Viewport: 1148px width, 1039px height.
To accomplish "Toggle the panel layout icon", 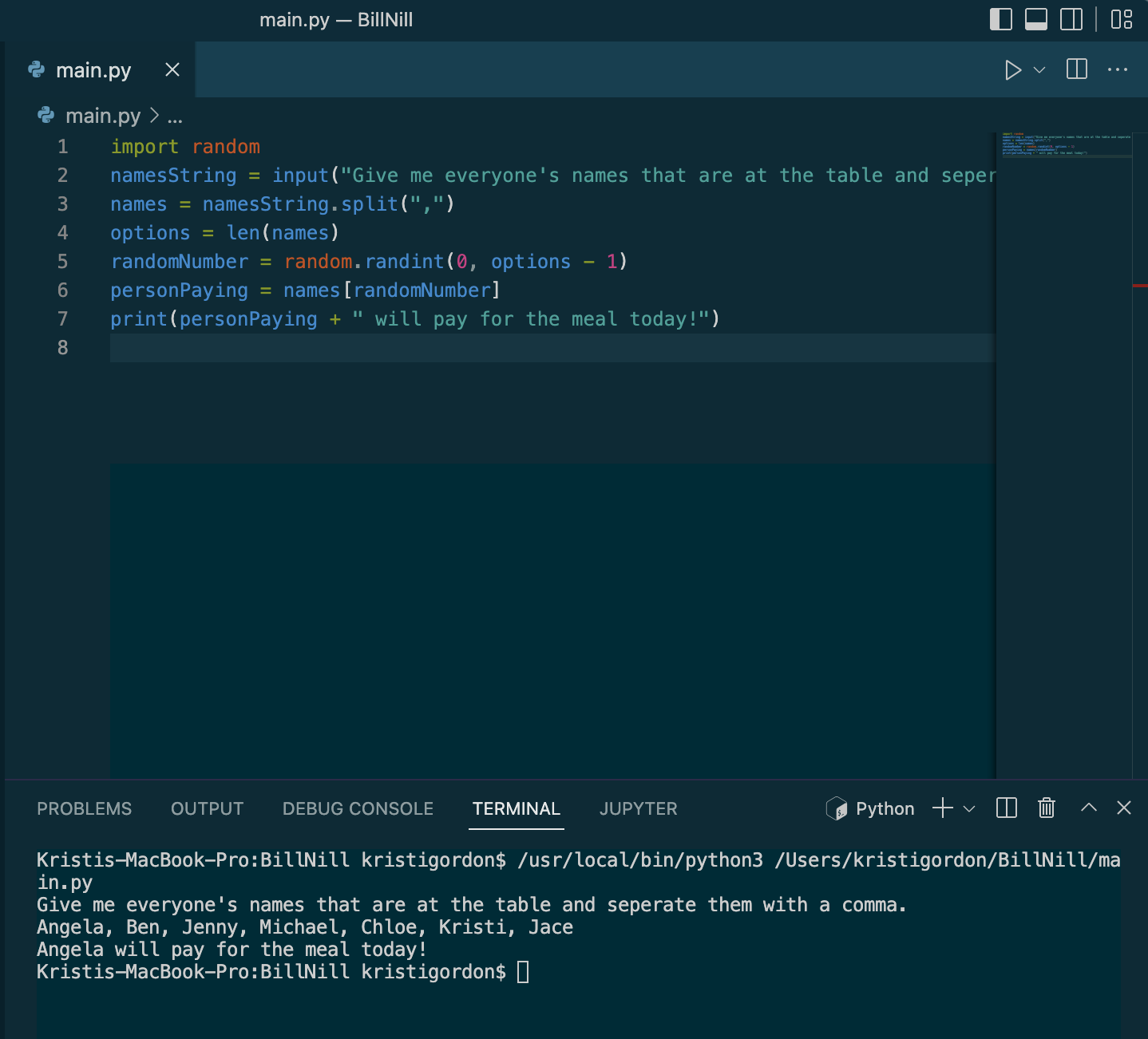I will (x=1035, y=20).
